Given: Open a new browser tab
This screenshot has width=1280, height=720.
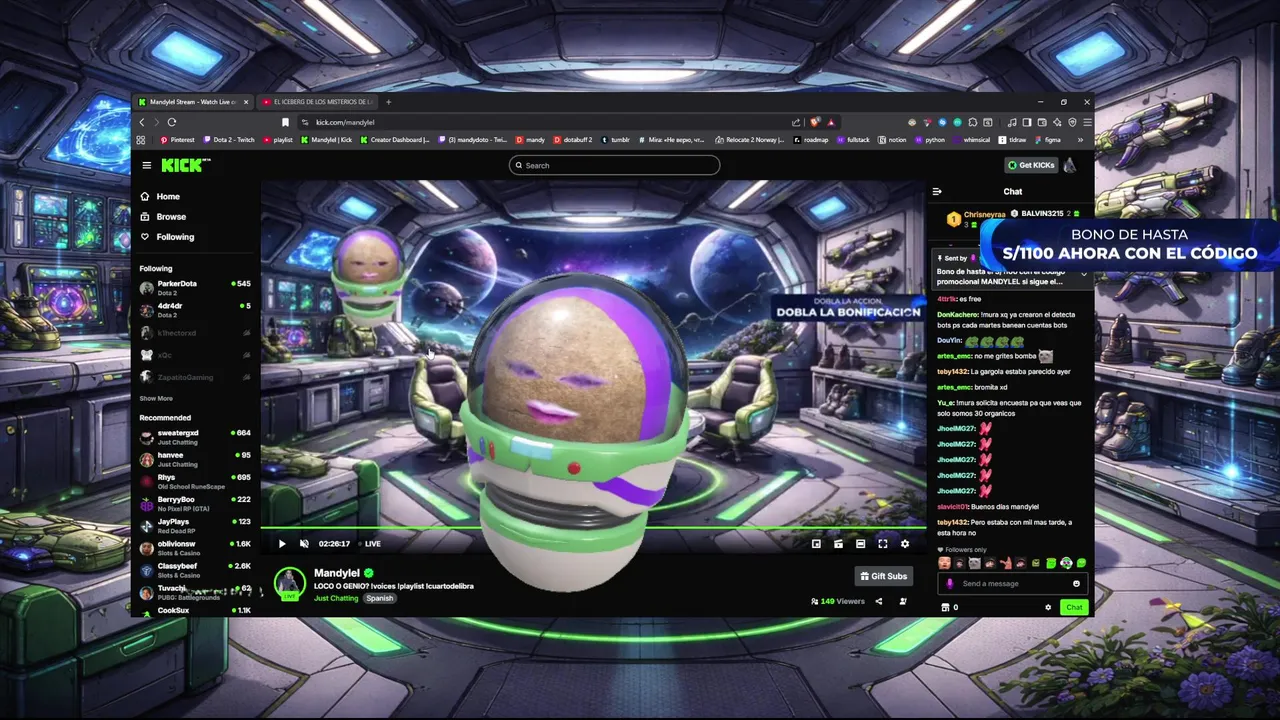Looking at the screenshot, I should (x=389, y=102).
